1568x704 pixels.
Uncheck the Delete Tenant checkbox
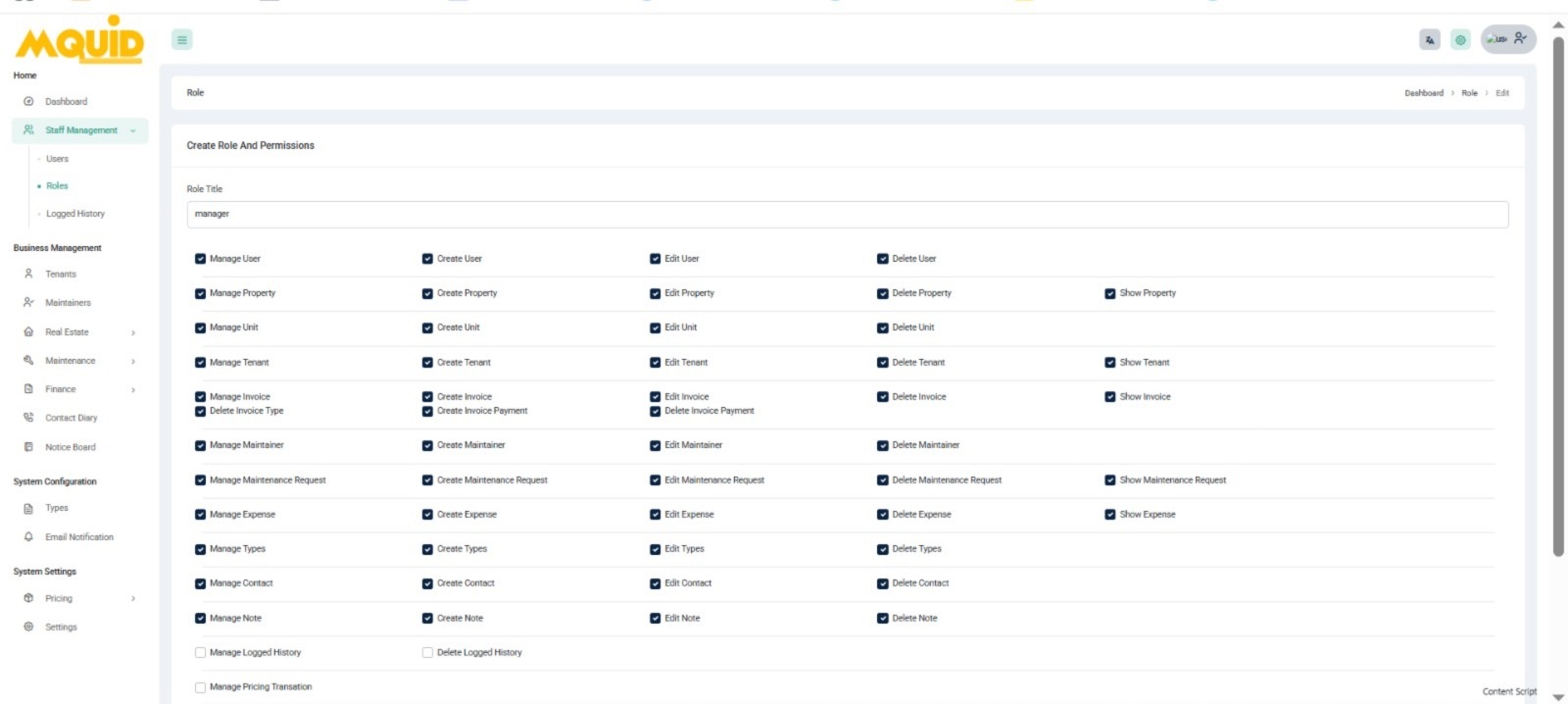point(883,363)
